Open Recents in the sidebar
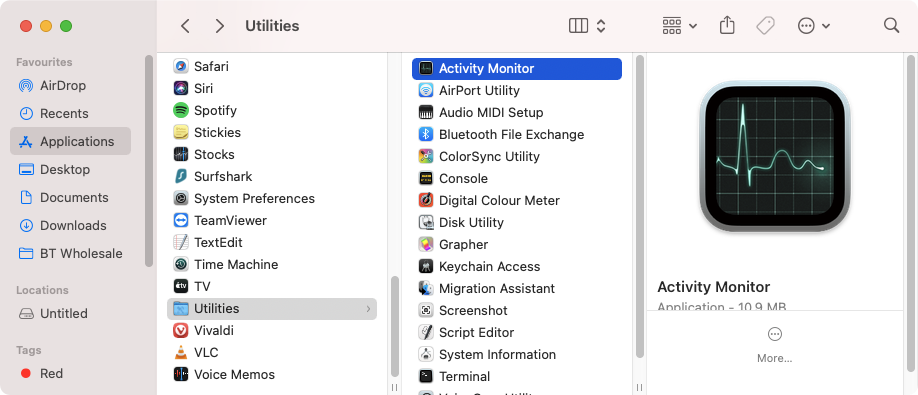The image size is (918, 395). tap(70, 114)
